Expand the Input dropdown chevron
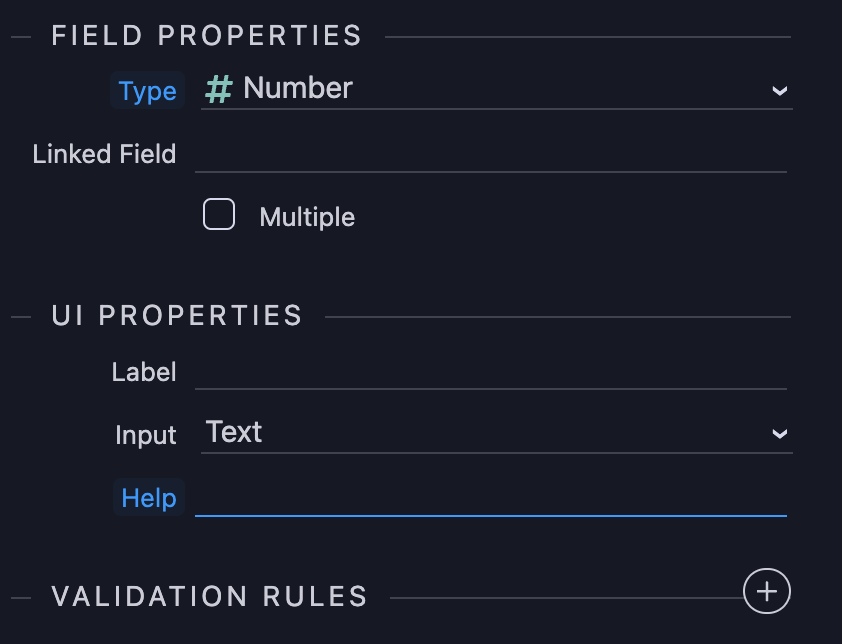This screenshot has width=842, height=644. pyautogui.click(x=779, y=434)
